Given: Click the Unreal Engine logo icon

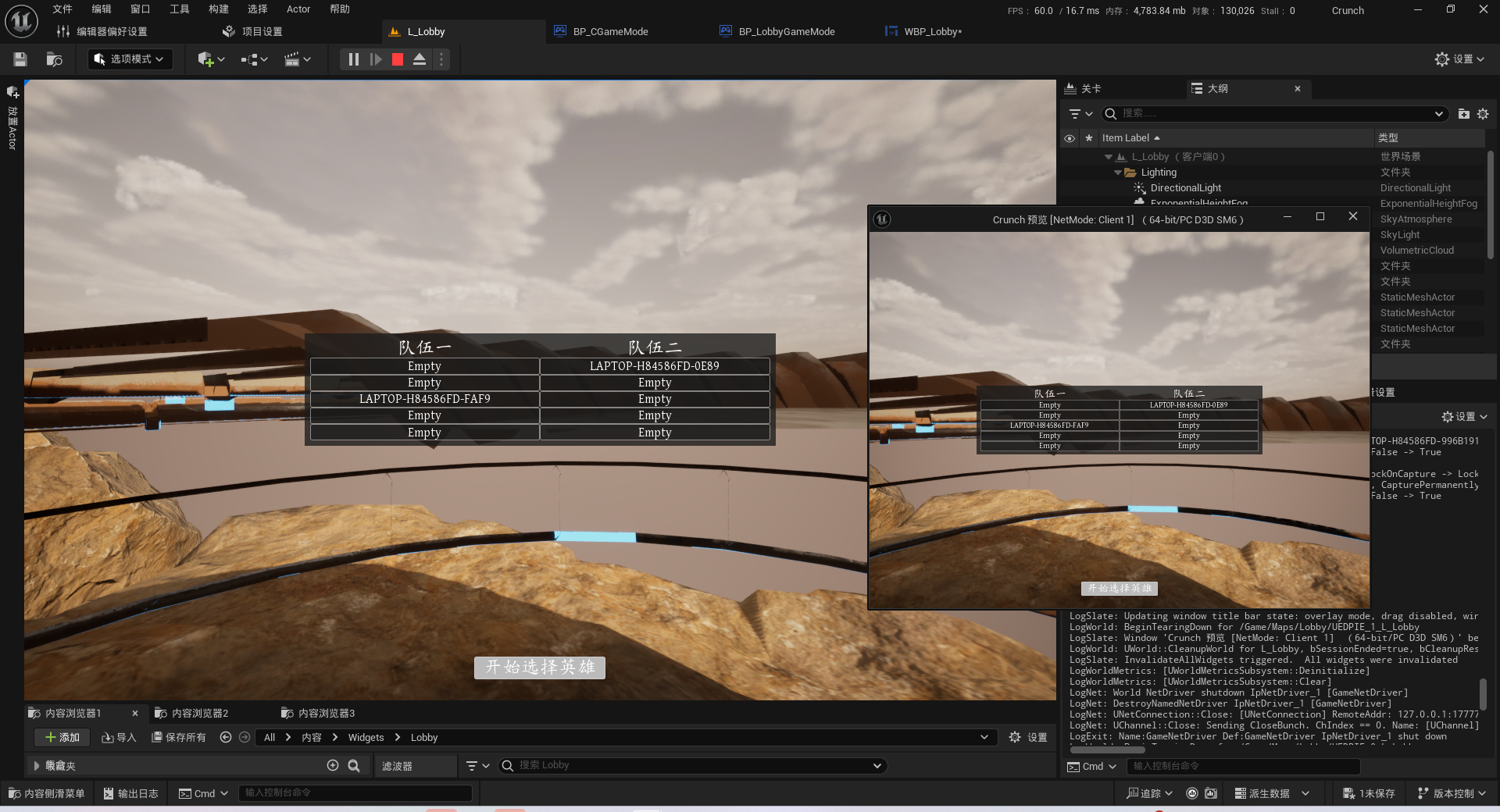Looking at the screenshot, I should 21,21.
